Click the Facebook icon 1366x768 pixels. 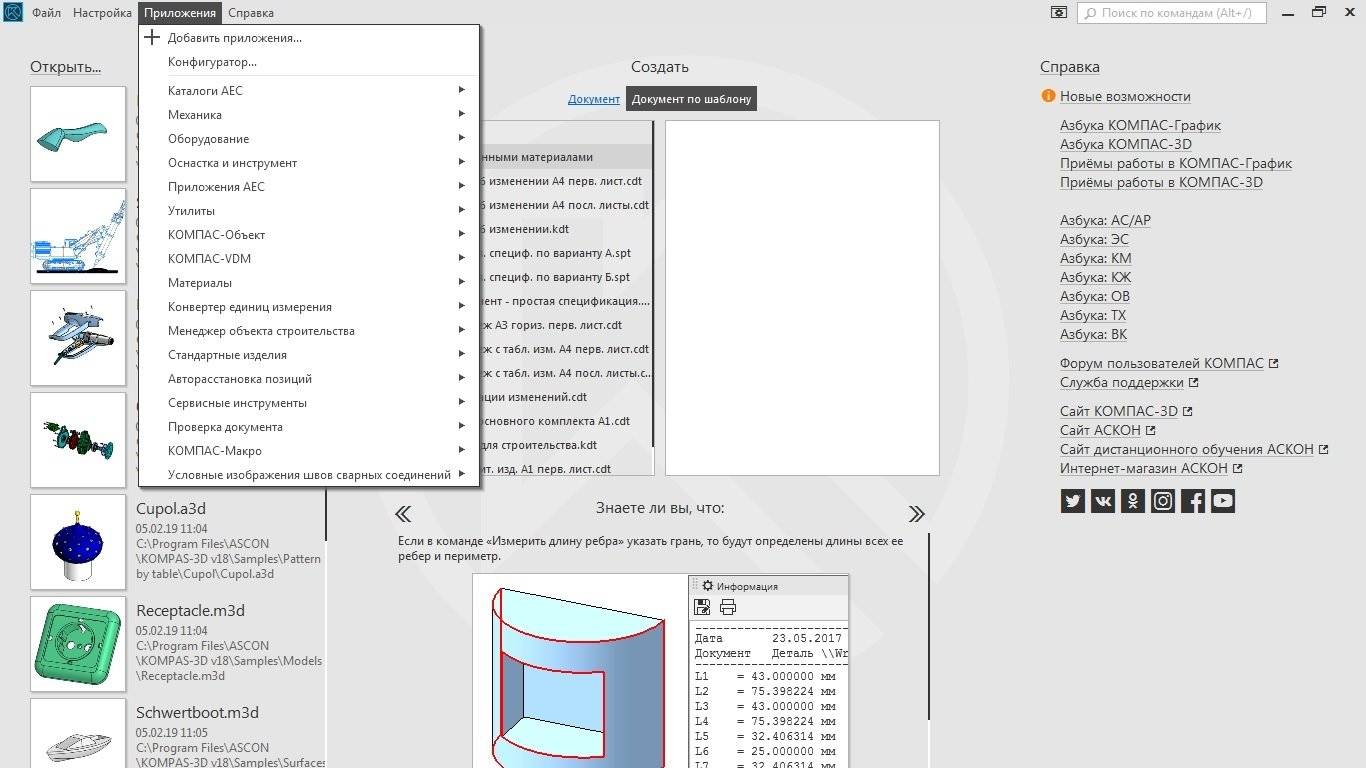click(x=1193, y=501)
